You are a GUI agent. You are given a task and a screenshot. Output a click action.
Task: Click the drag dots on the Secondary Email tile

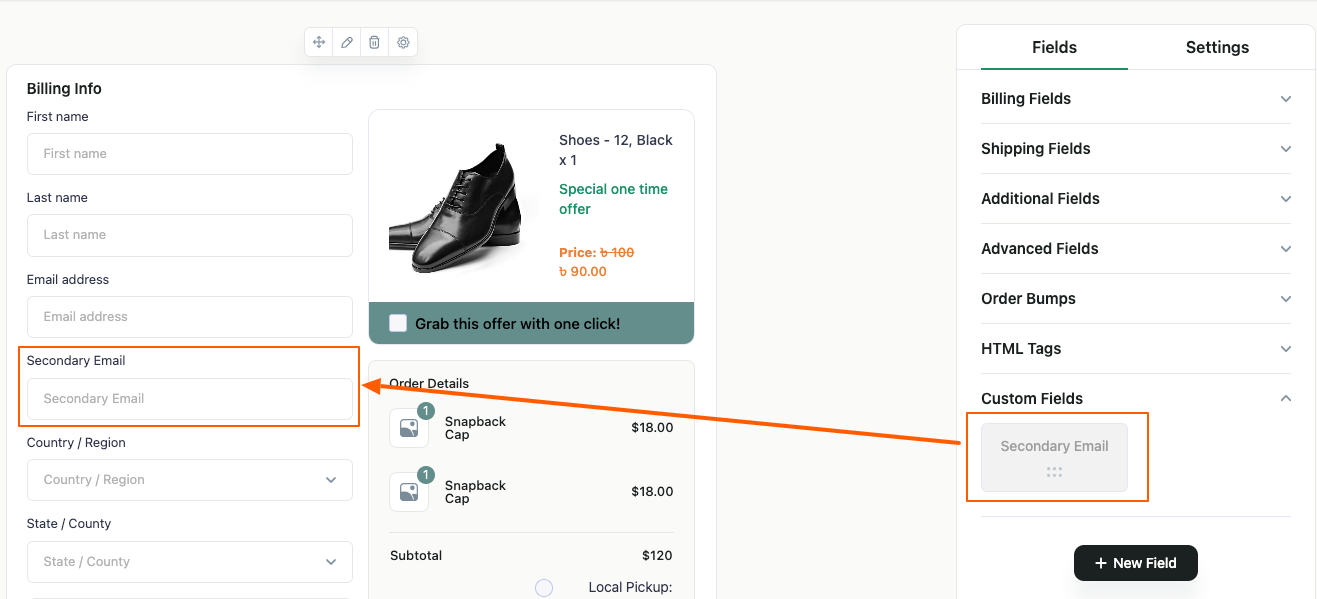tap(1054, 472)
